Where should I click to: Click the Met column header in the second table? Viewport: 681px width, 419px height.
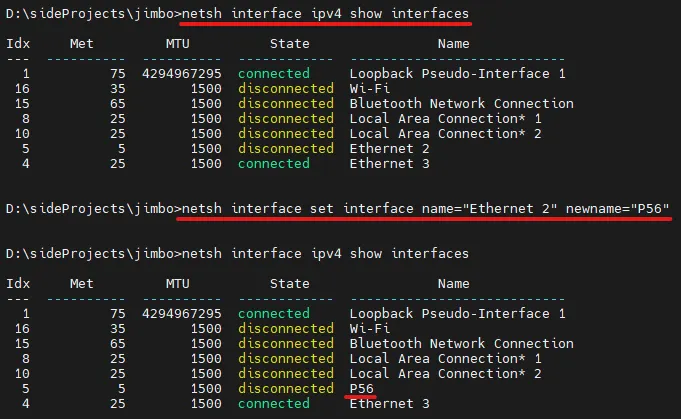pos(82,284)
